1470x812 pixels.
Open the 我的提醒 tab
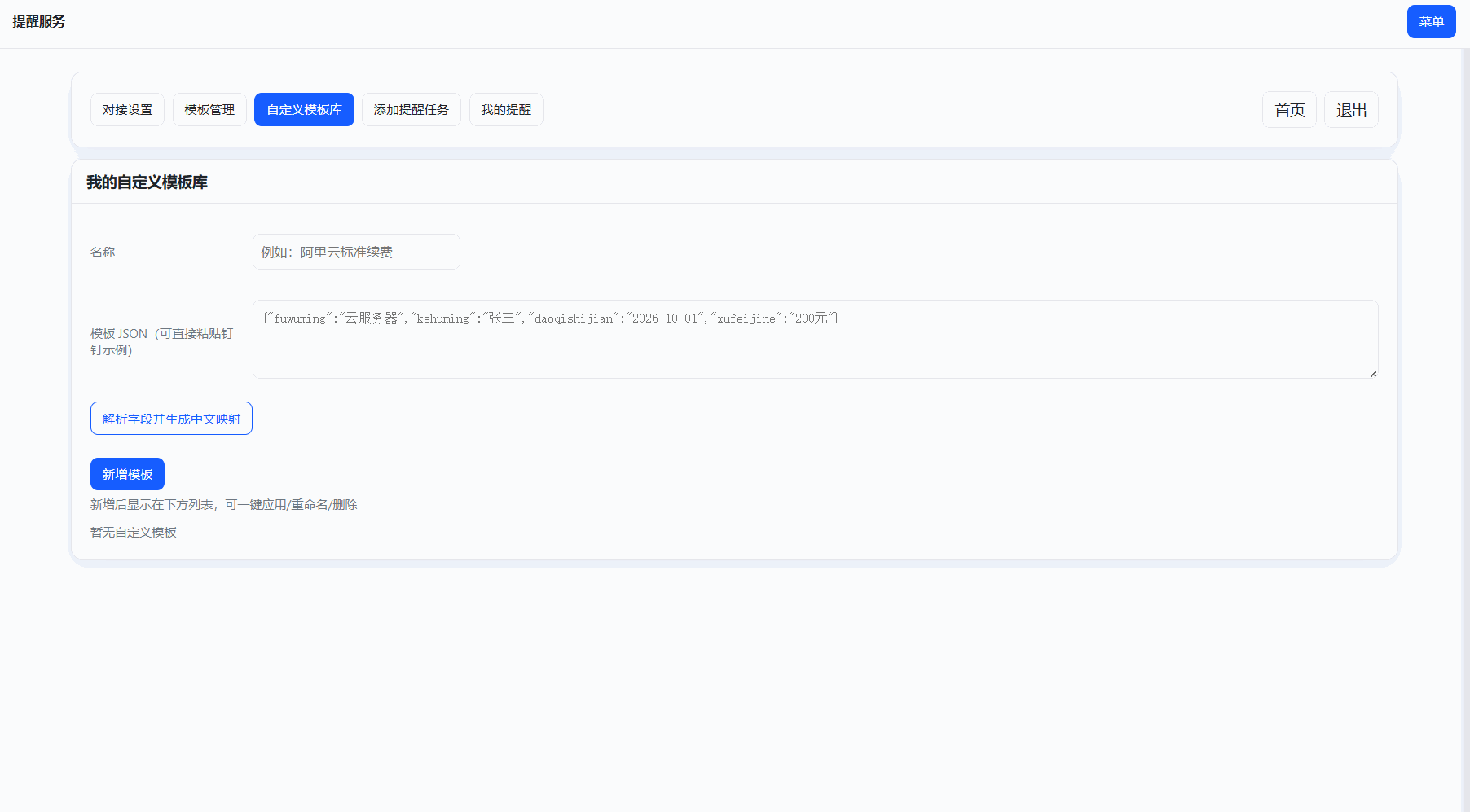506,110
